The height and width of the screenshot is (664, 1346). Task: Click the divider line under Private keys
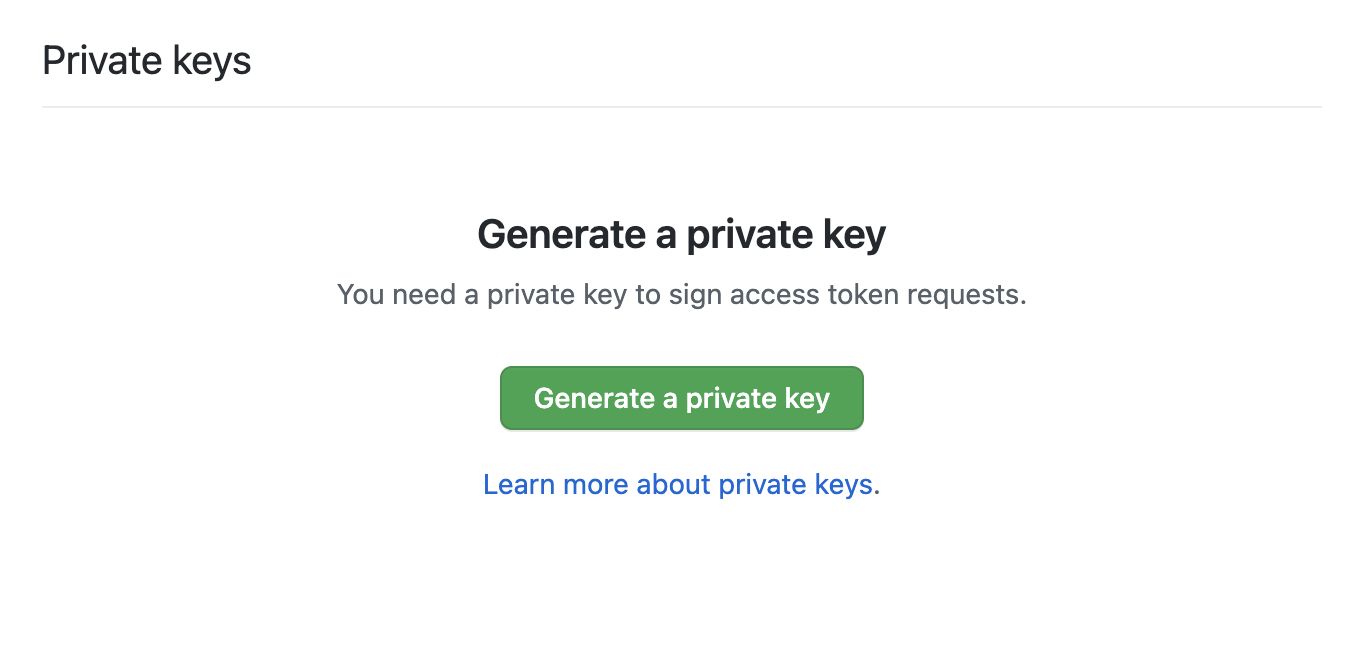[681, 106]
